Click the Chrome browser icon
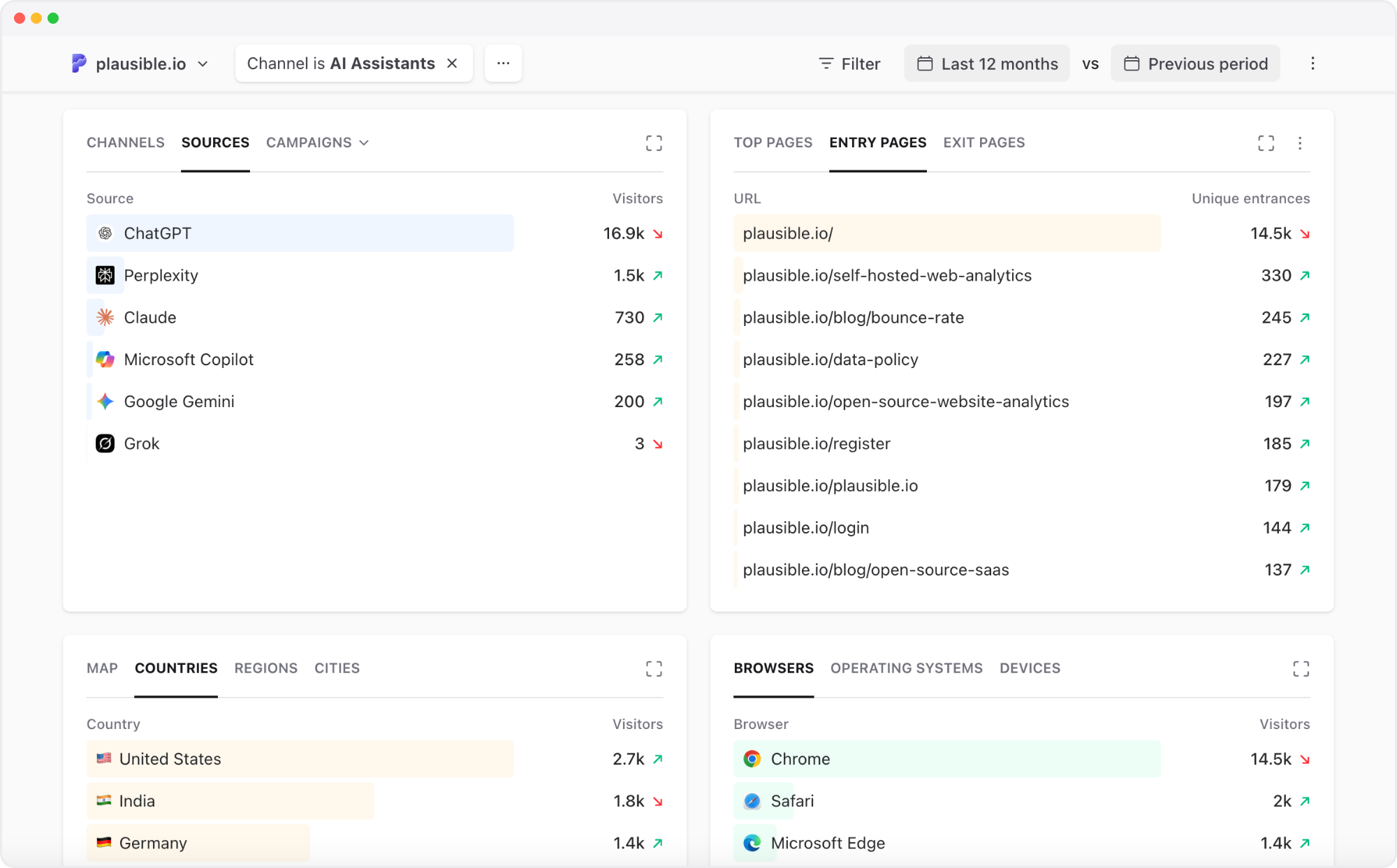 pyautogui.click(x=752, y=759)
